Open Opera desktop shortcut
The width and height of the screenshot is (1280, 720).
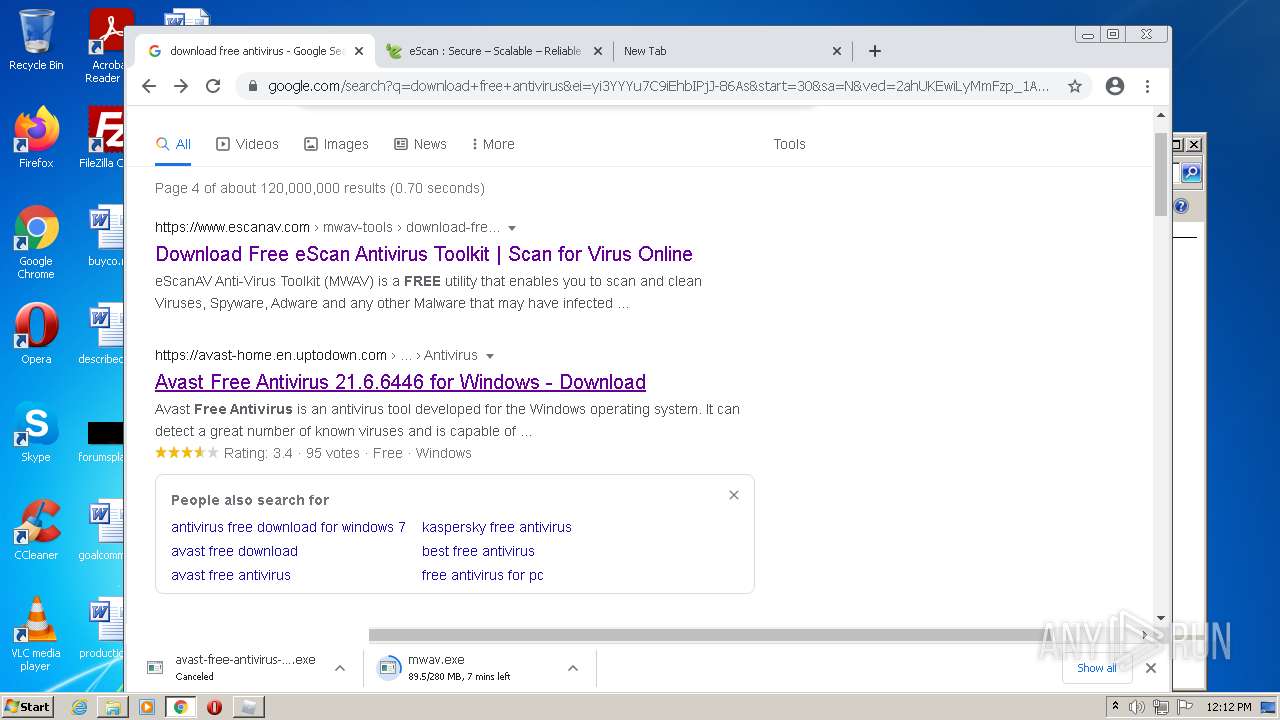point(36,333)
